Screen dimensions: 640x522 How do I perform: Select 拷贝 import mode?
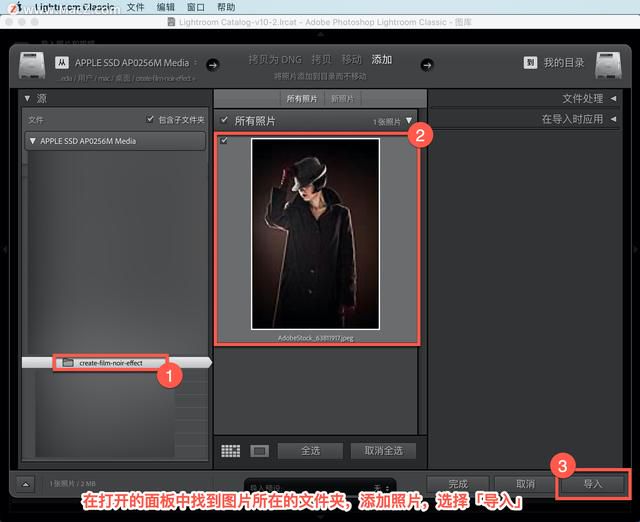click(x=321, y=60)
